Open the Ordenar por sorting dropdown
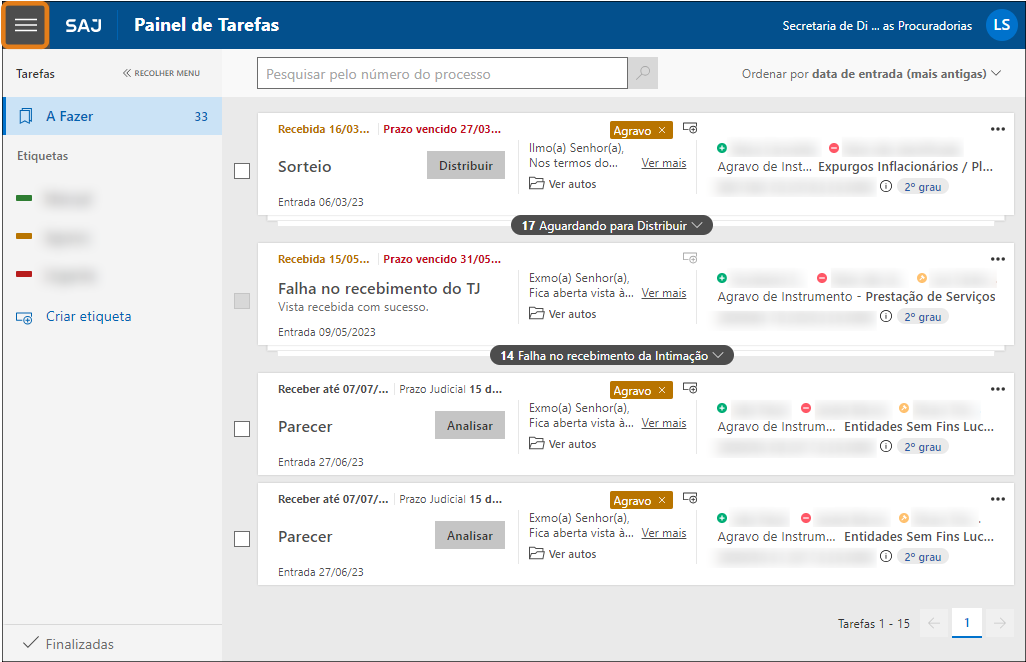The width and height of the screenshot is (1026, 662). point(871,74)
